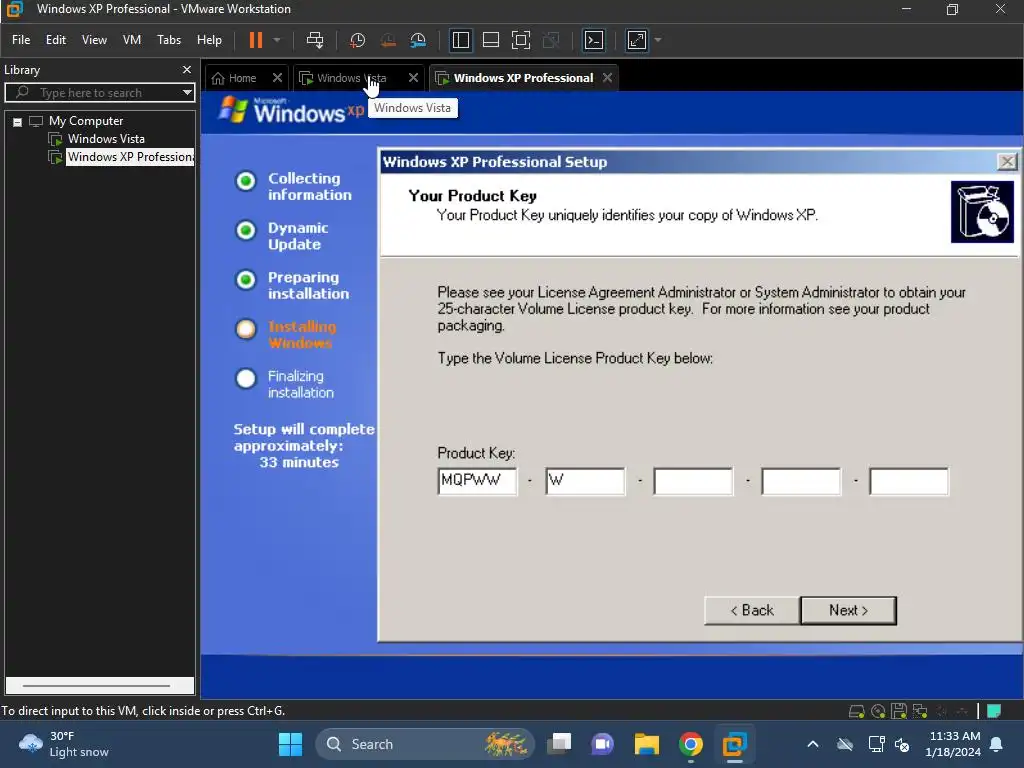1024x768 pixels.
Task: Take a snapshot of this virtual machine
Action: pyautogui.click(x=357, y=40)
